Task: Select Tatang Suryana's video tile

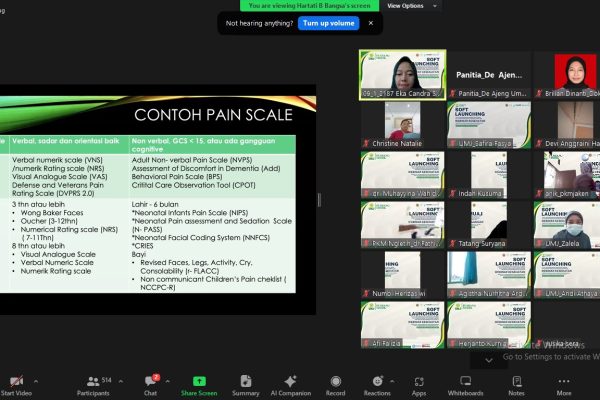Action: click(x=489, y=225)
